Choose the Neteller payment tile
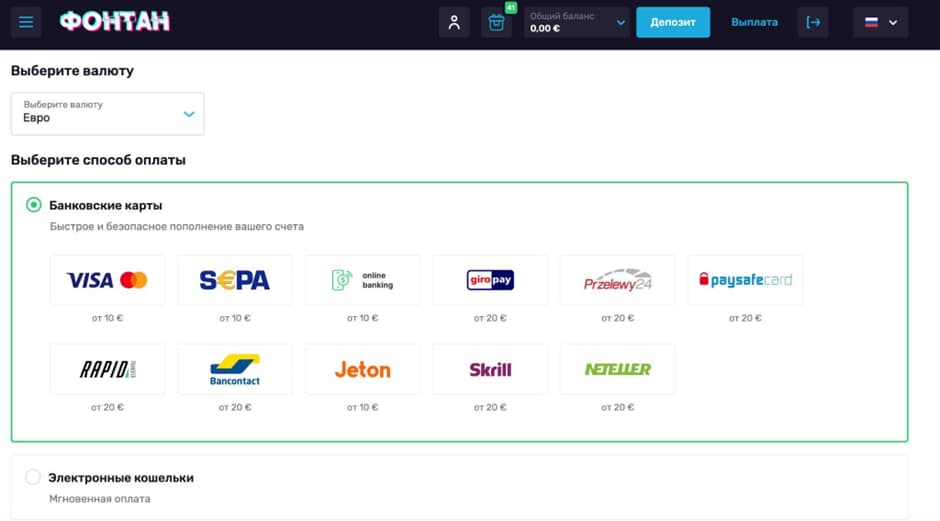This screenshot has height=521, width=940. coord(618,369)
